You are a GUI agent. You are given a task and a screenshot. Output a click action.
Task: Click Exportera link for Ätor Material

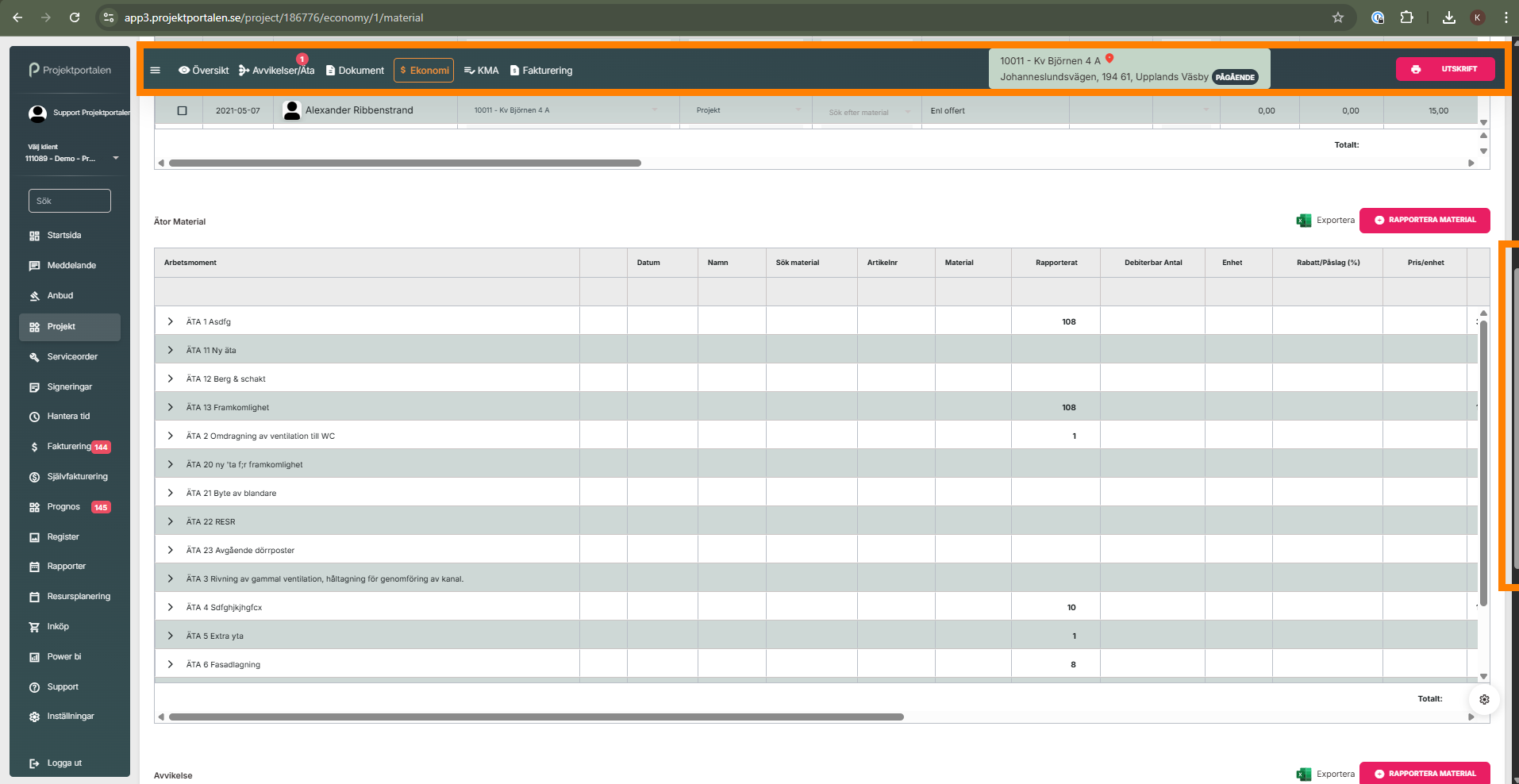[x=1336, y=221]
